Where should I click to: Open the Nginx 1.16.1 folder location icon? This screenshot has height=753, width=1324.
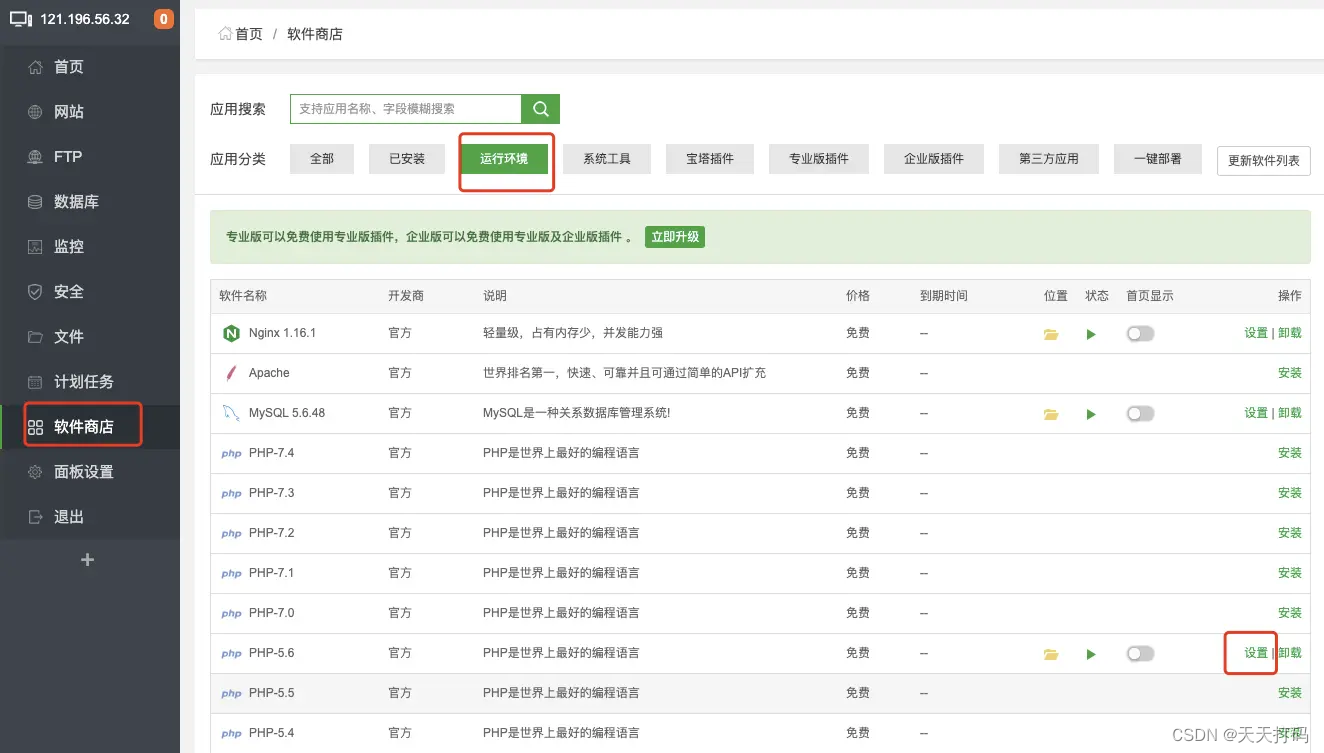pos(1051,334)
